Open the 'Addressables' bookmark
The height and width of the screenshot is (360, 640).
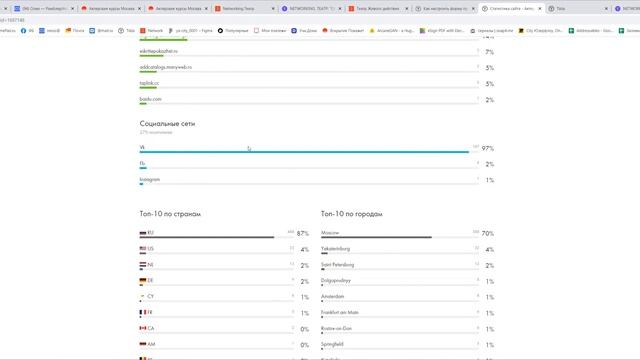pos(591,31)
